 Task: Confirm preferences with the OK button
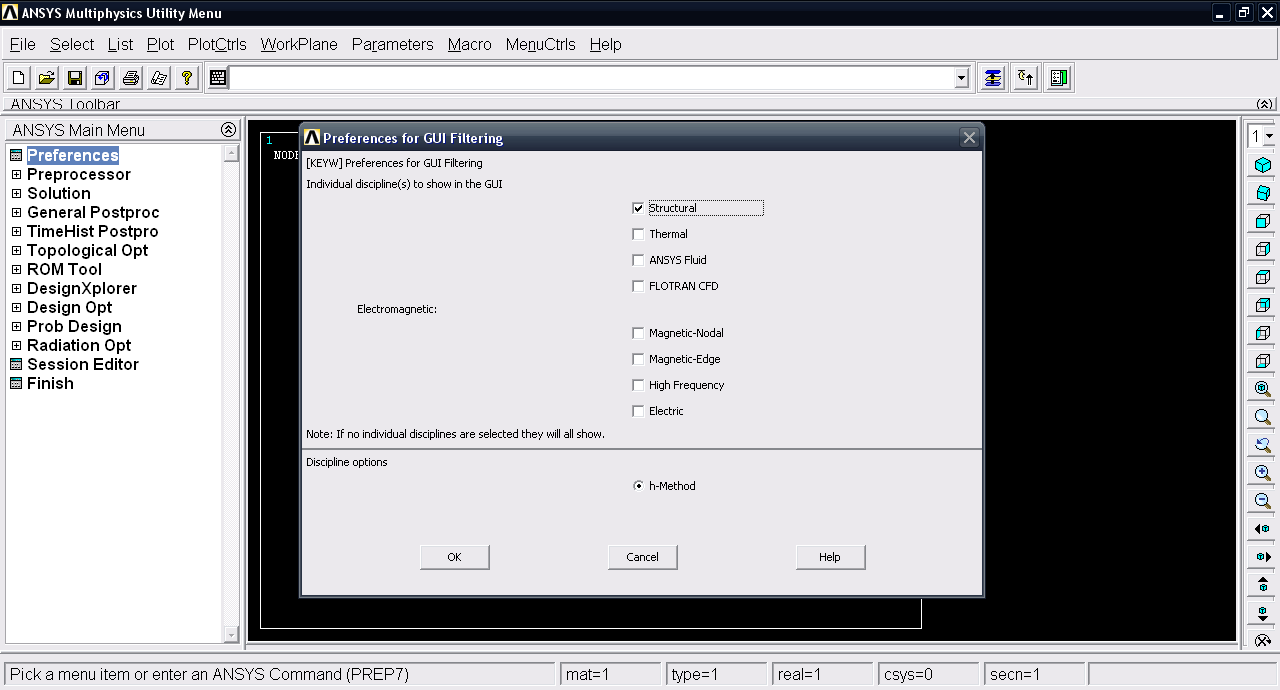click(455, 557)
